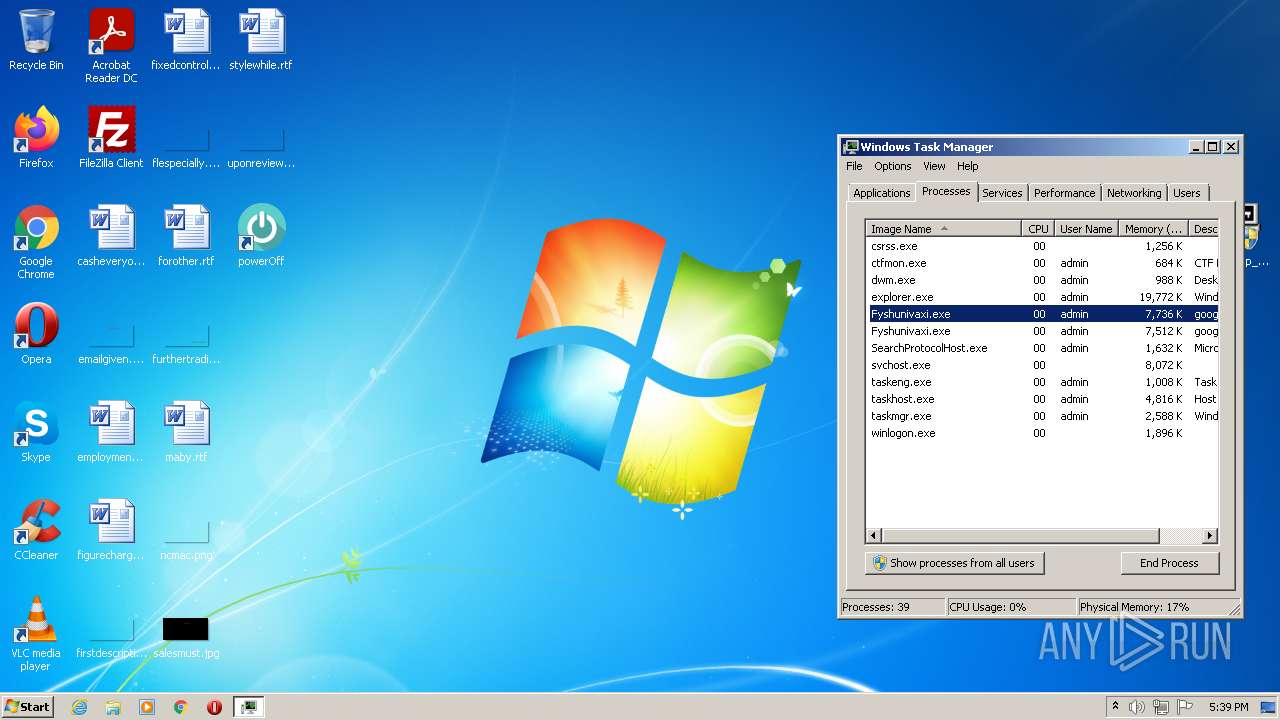Click the horizontal scrollbar left arrow
This screenshot has width=1280, height=720.
[874, 536]
